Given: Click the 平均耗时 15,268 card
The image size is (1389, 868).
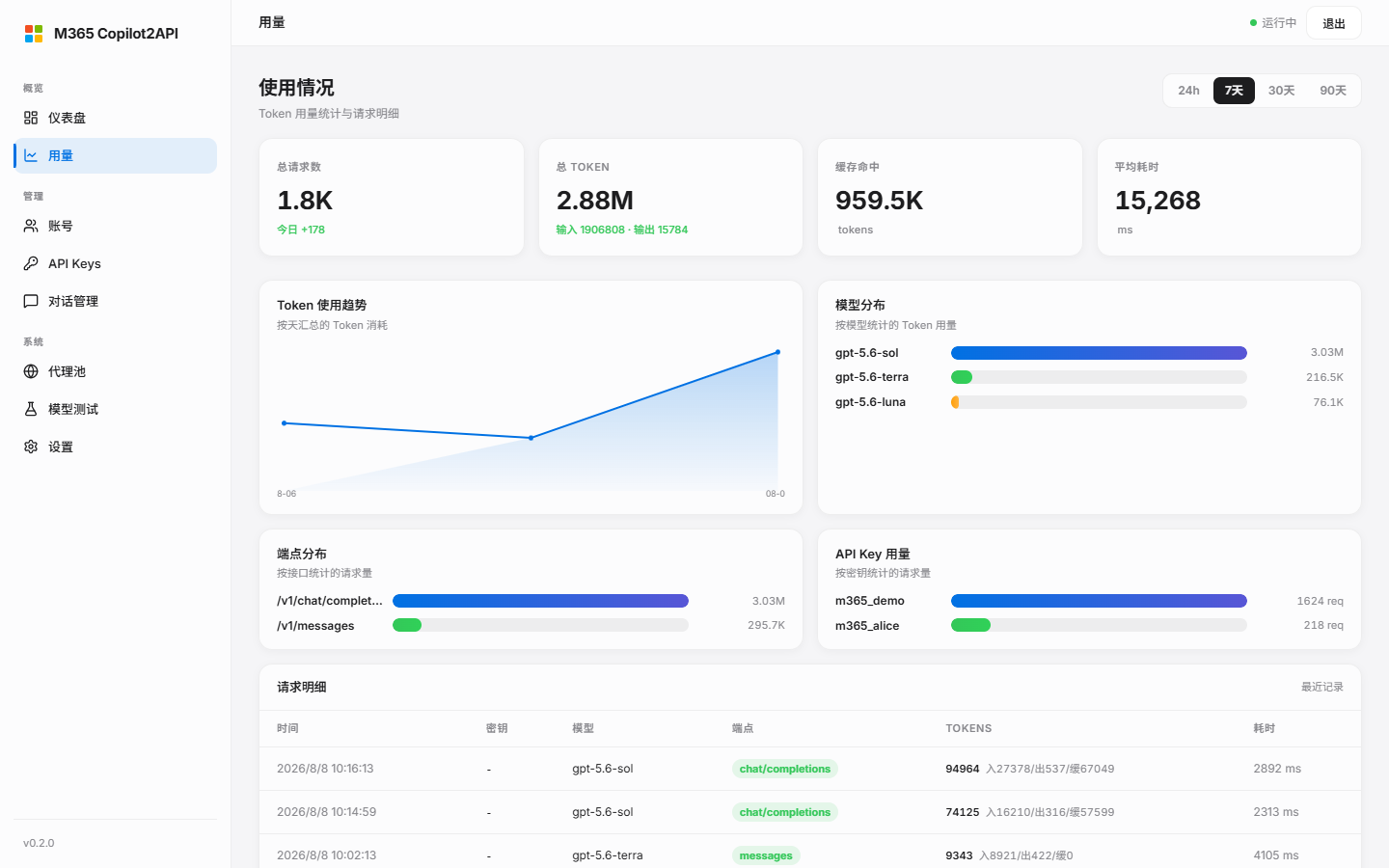Looking at the screenshot, I should (x=1229, y=198).
